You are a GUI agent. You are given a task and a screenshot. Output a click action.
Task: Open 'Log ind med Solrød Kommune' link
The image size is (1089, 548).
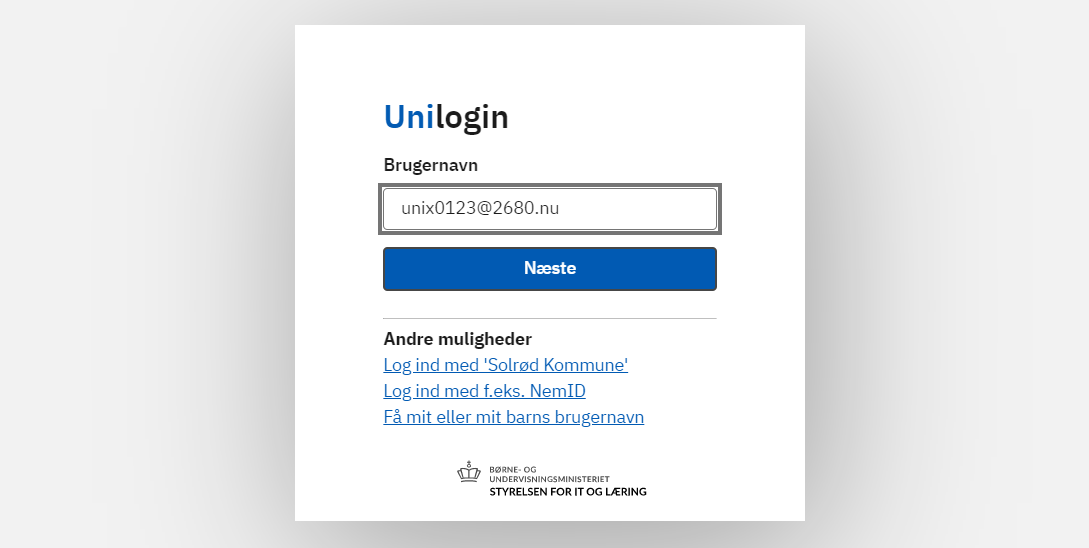pos(505,365)
